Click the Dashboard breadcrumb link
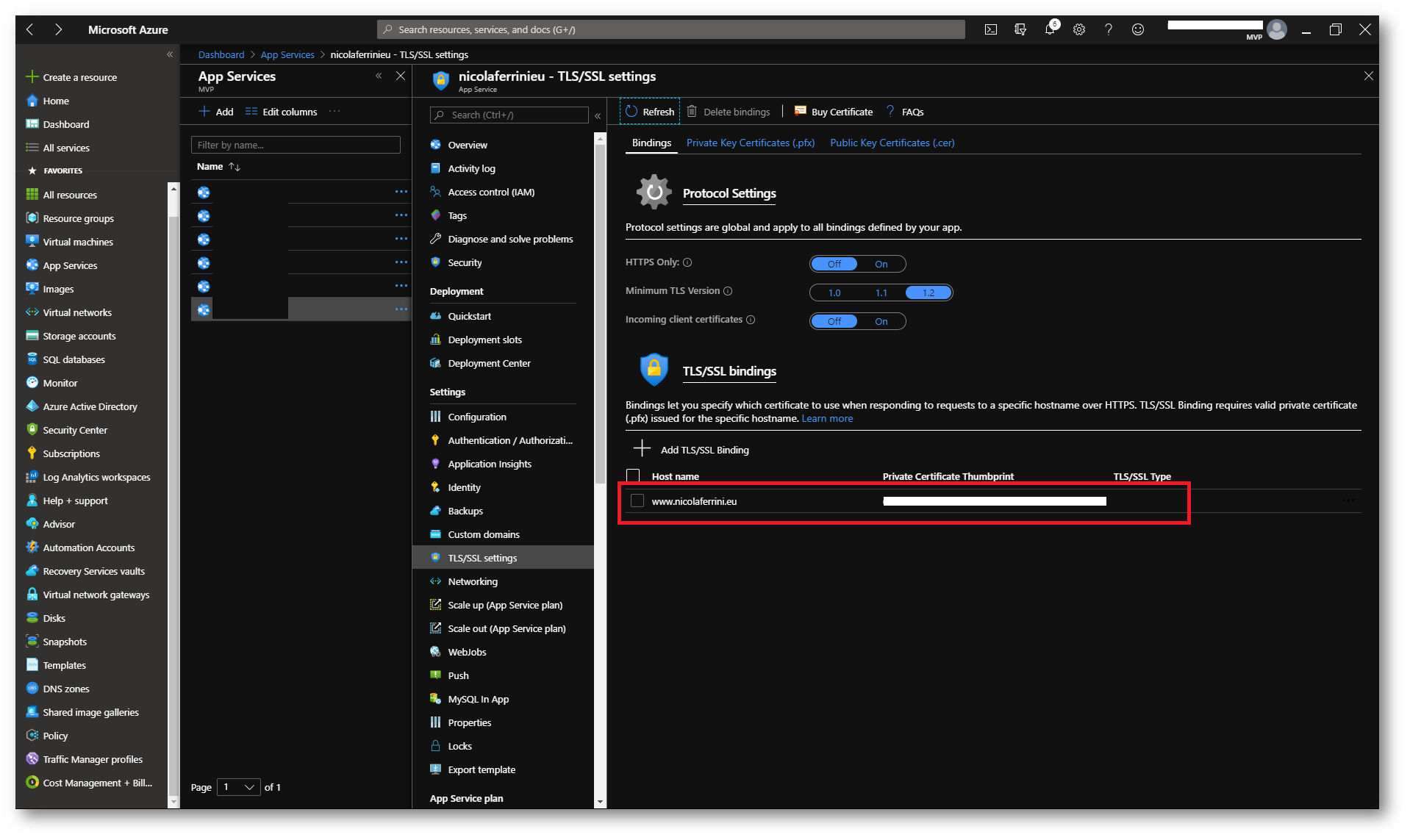Screen dimensions: 1410x840 (x=221, y=54)
